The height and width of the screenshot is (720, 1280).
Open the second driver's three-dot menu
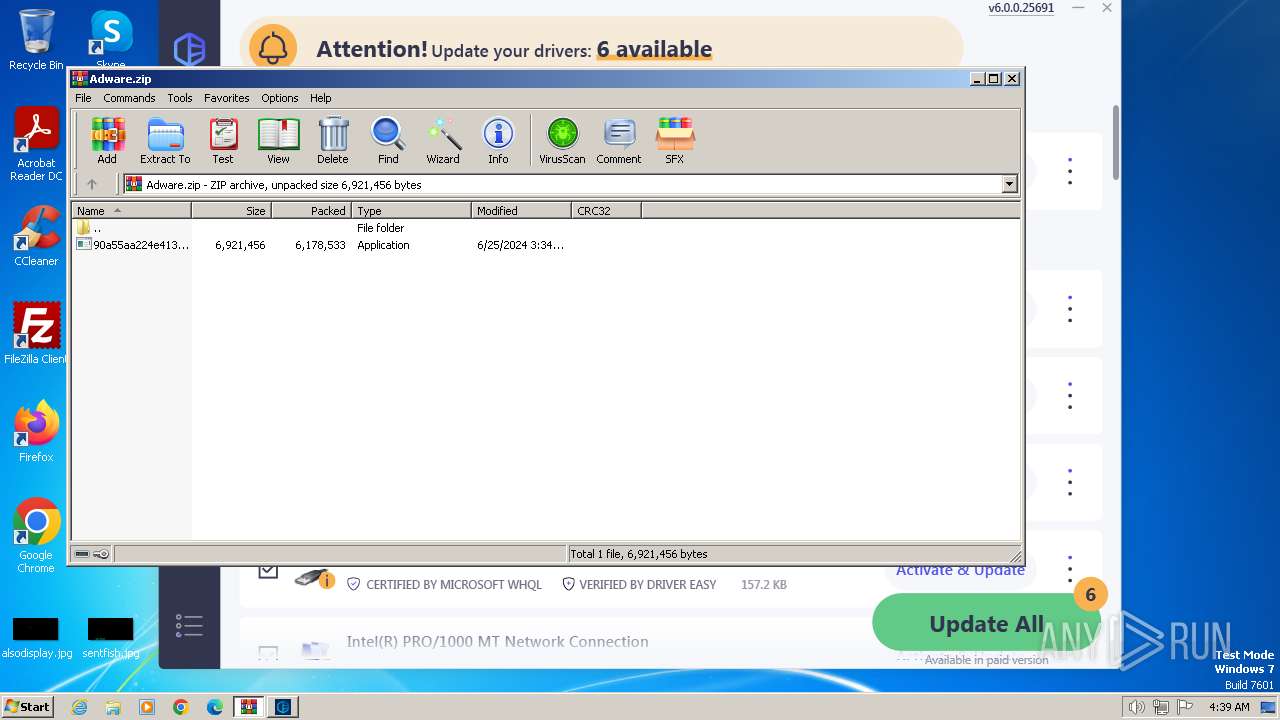pyautogui.click(x=1070, y=309)
